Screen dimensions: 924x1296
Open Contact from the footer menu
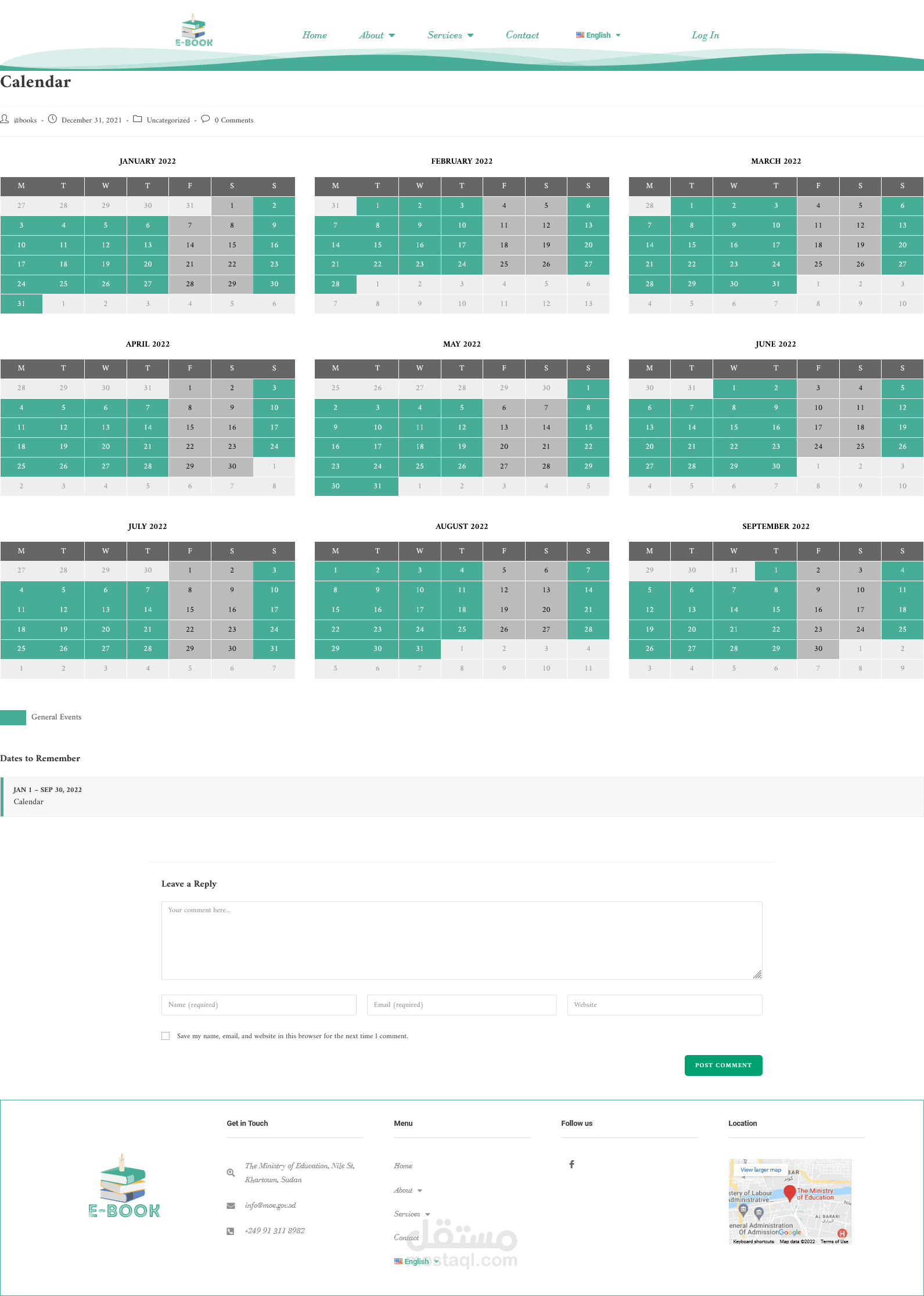click(x=406, y=1238)
